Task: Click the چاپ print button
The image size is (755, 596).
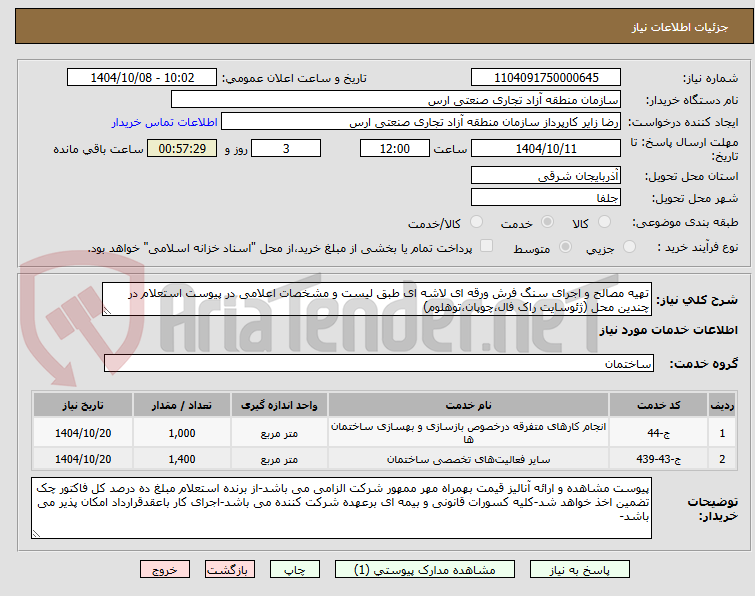Action: pos(294,570)
